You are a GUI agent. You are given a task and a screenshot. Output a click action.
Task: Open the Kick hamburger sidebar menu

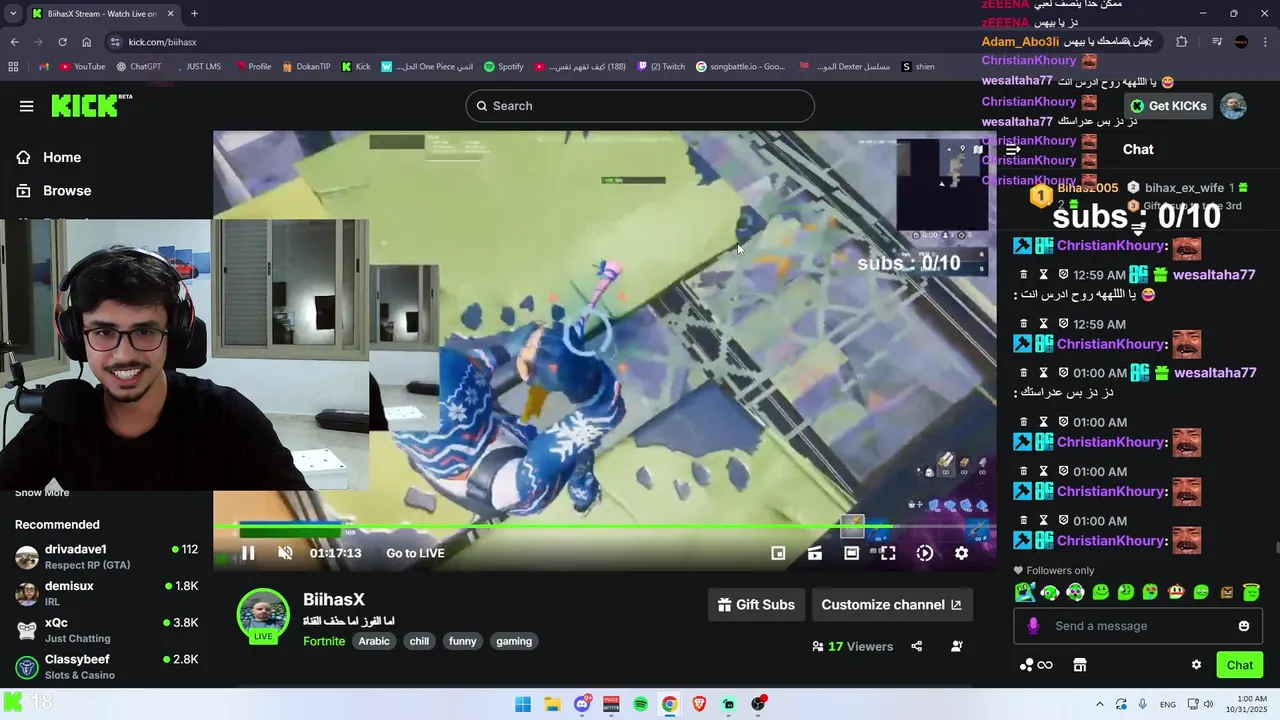[x=26, y=106]
